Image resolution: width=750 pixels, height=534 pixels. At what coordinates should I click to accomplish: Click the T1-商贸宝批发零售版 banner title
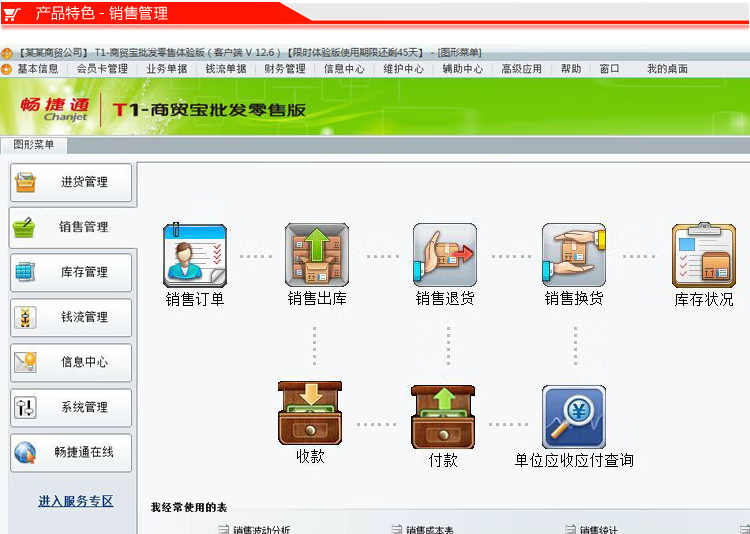[209, 110]
